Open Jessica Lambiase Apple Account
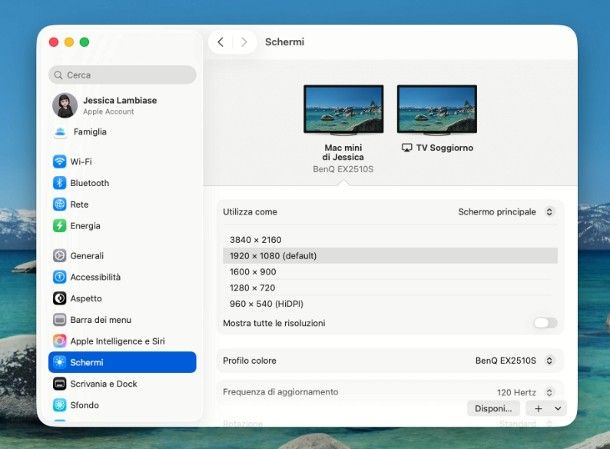This screenshot has height=449, width=610. point(120,105)
